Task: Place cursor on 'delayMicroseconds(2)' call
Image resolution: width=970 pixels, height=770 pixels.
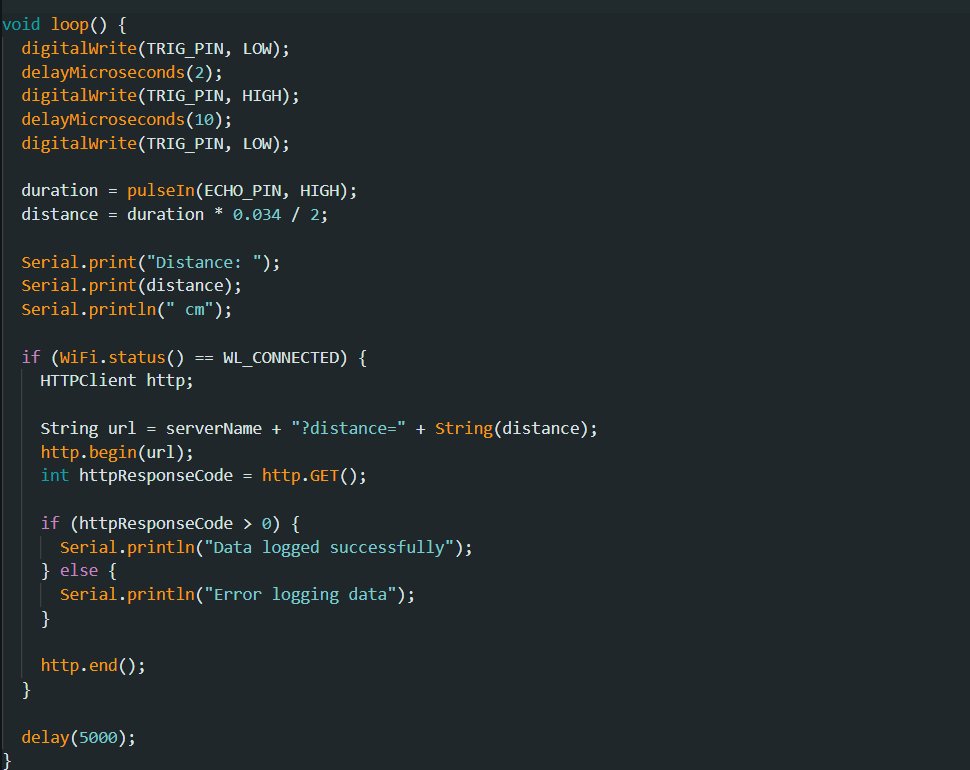Action: pyautogui.click(x=121, y=72)
